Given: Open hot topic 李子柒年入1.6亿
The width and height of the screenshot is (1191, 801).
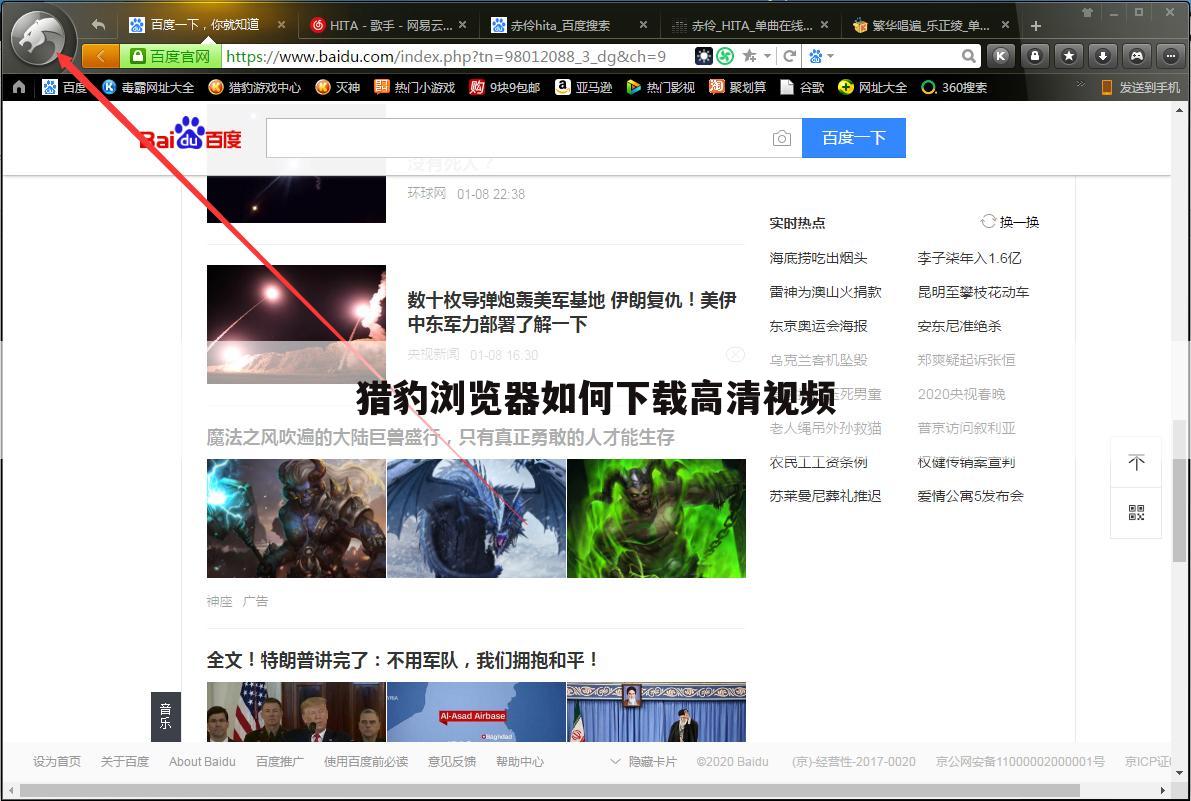Looking at the screenshot, I should pyautogui.click(x=969, y=258).
